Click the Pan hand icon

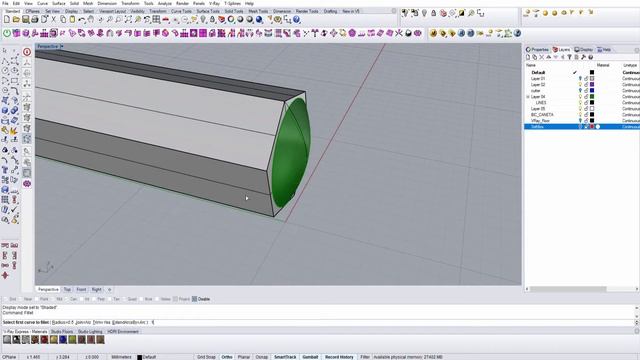pyautogui.click(x=91, y=20)
